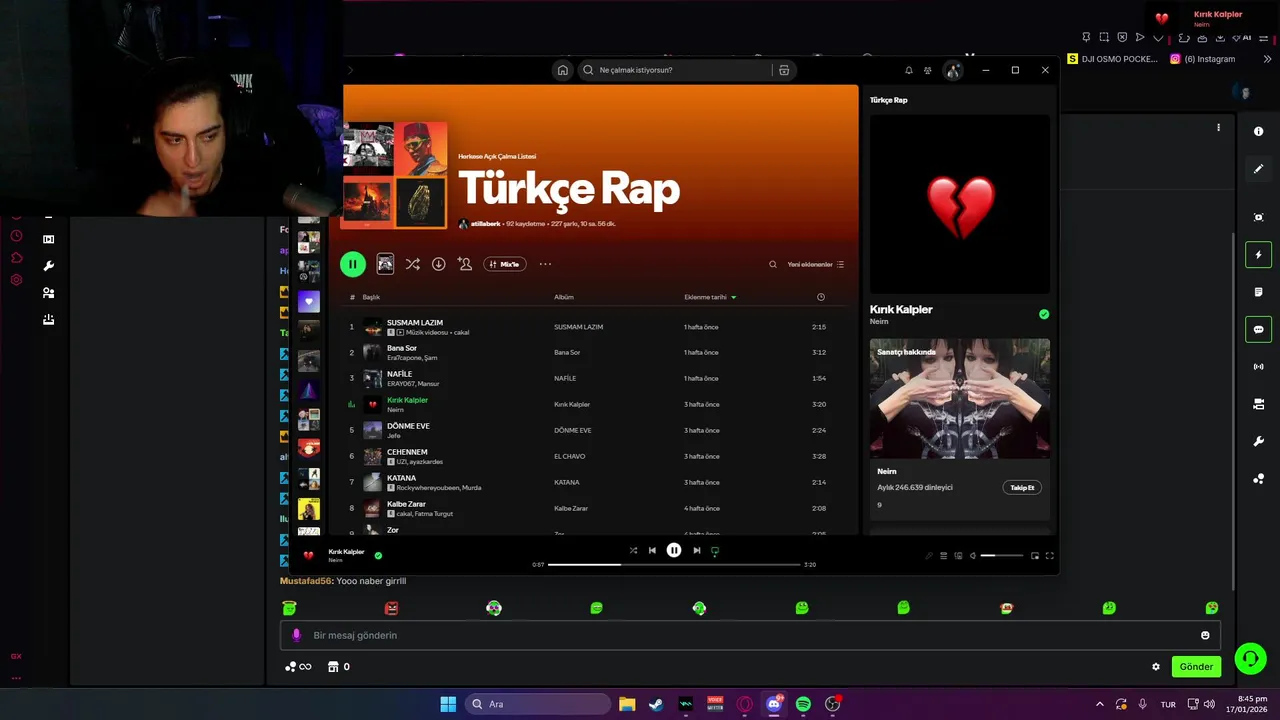
Task: Invite collaborators to the playlist
Action: click(x=465, y=264)
